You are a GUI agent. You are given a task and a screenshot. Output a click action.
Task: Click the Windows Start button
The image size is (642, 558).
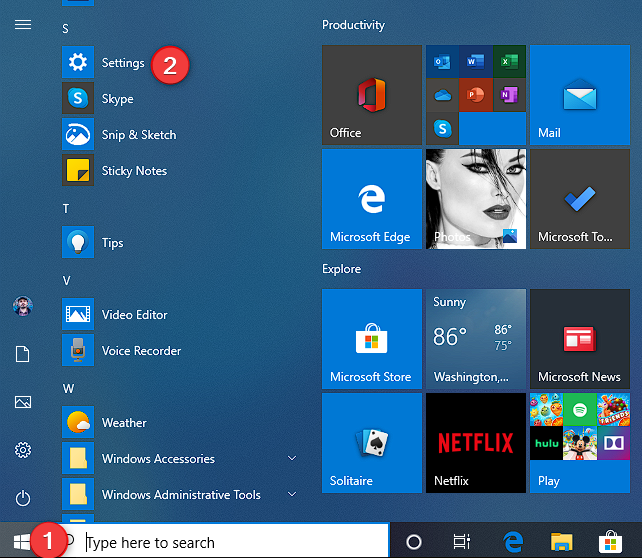click(20, 542)
